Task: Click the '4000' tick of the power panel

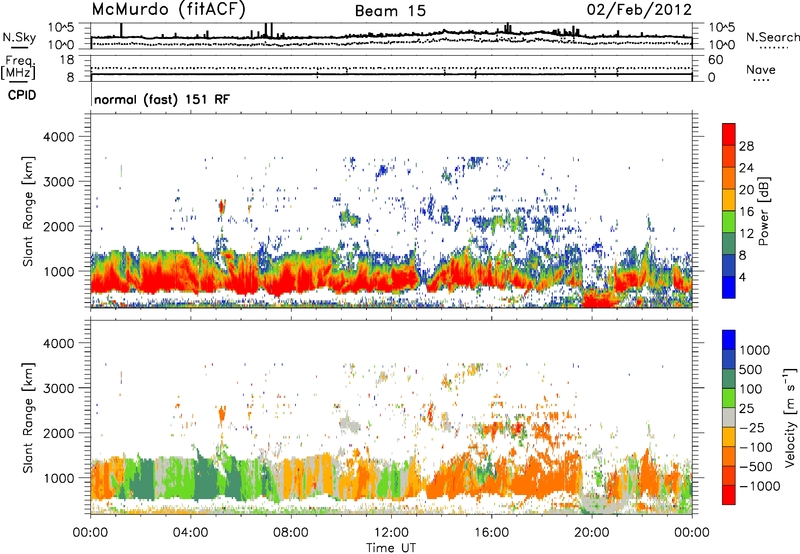Action: 59,137
